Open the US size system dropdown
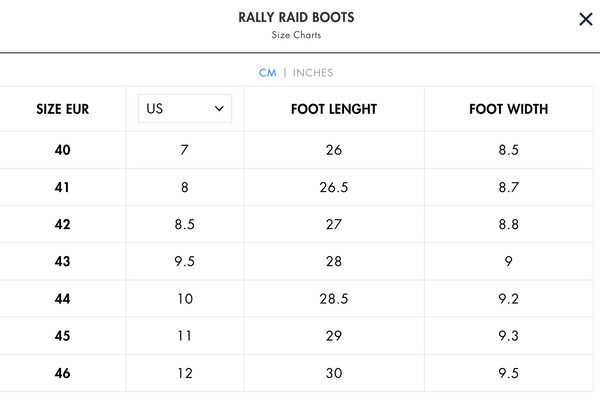The height and width of the screenshot is (415, 600). pos(185,109)
